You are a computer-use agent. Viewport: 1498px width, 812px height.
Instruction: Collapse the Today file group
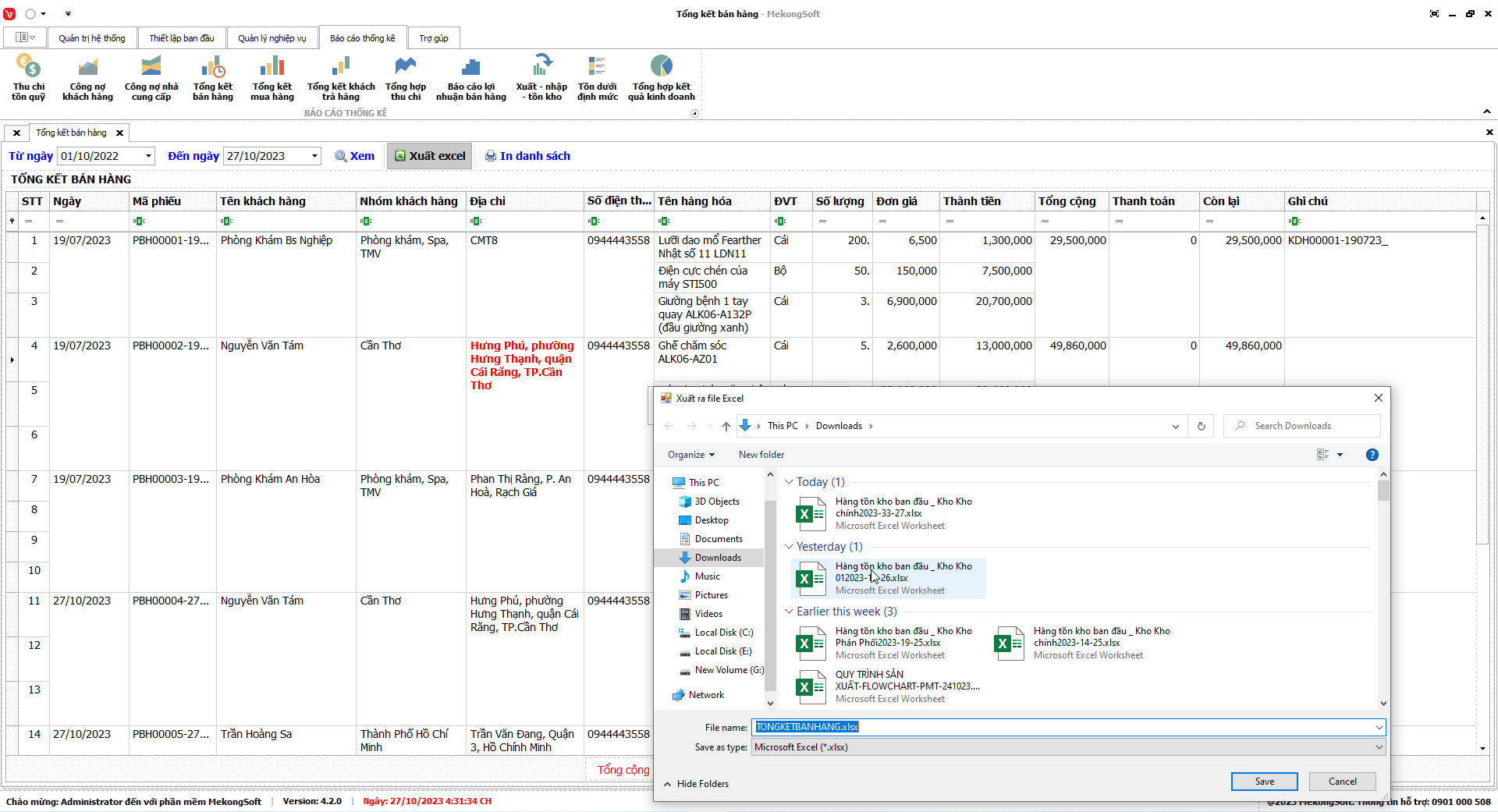tap(789, 482)
